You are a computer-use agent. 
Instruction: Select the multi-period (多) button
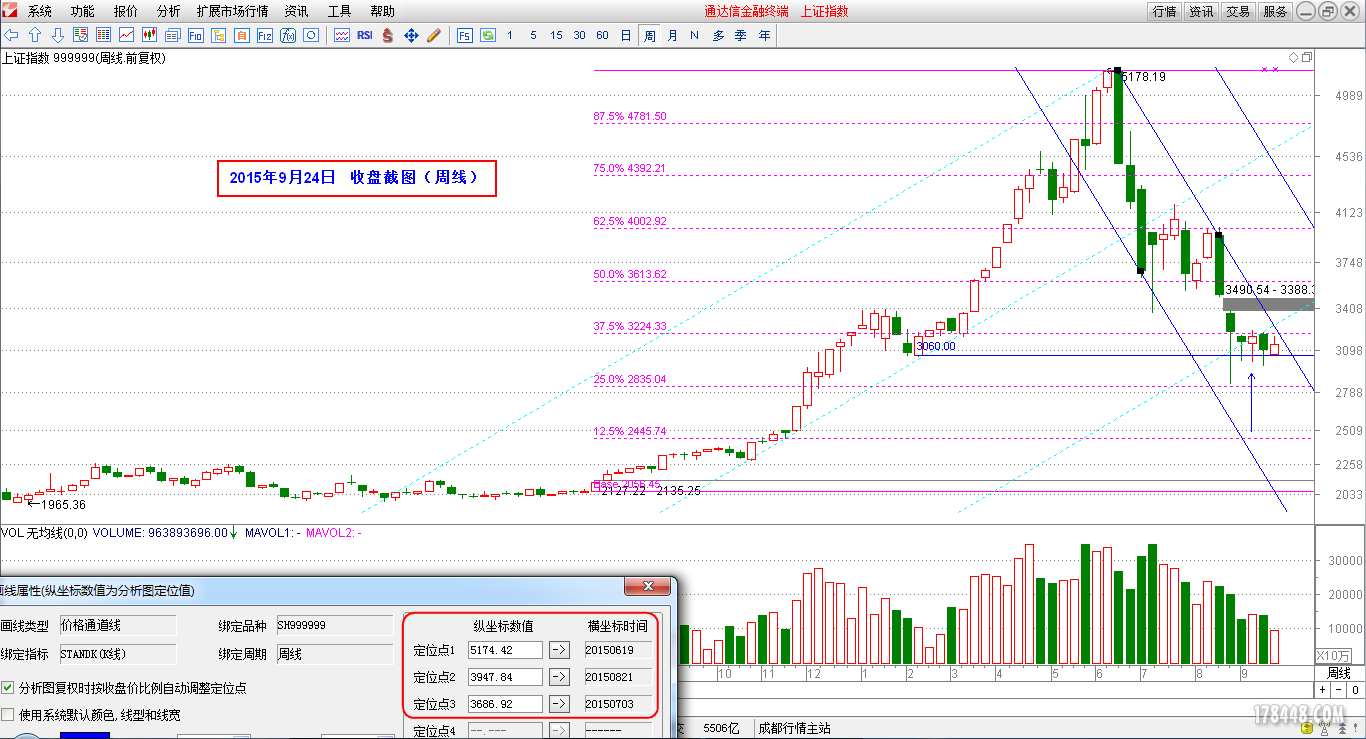pos(718,35)
